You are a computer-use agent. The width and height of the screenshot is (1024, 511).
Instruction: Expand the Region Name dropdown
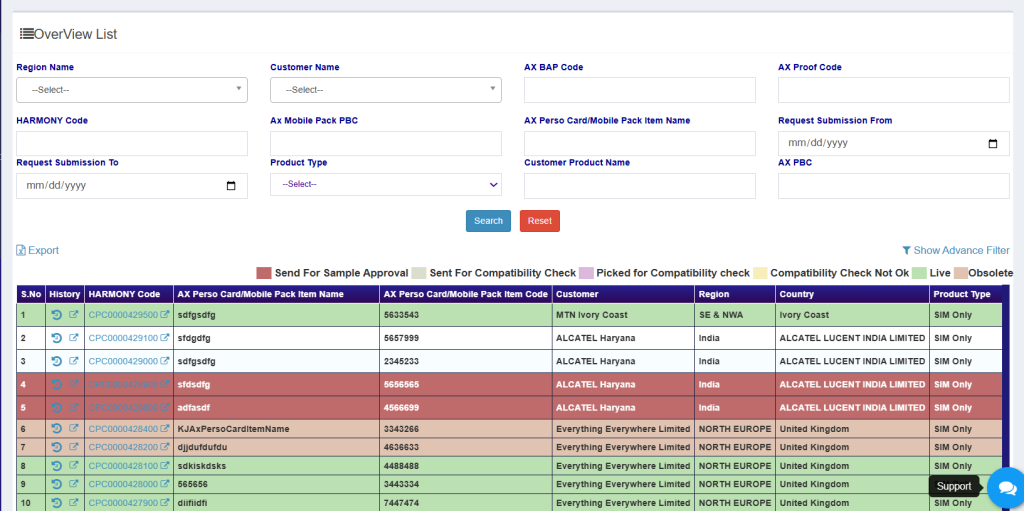pyautogui.click(x=131, y=90)
